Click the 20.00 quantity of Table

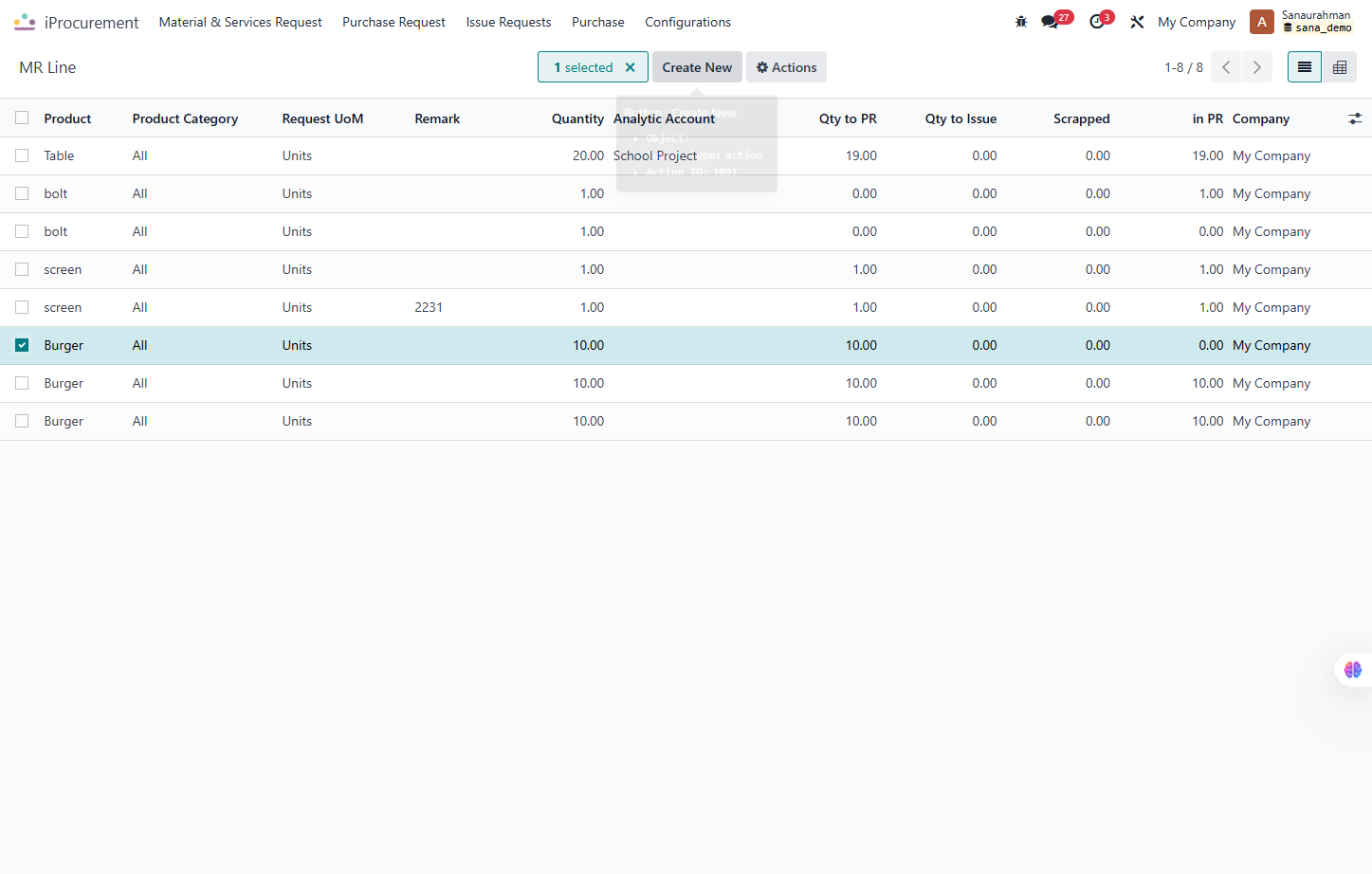[x=588, y=155]
